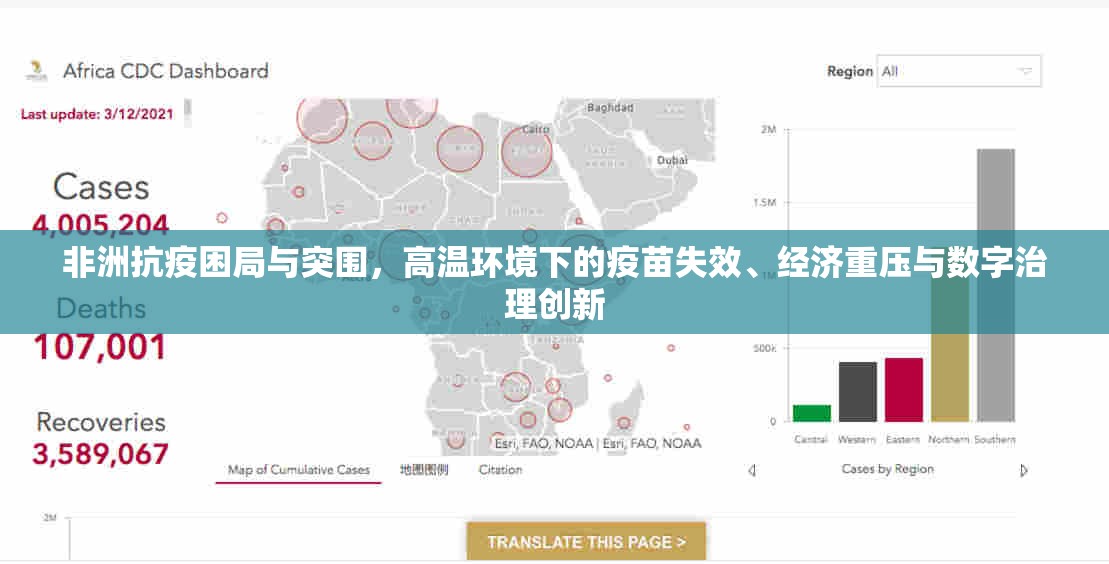Viewport: 1109px width, 564px height.
Task: Click the Chinese headline banner text
Action: point(554,285)
